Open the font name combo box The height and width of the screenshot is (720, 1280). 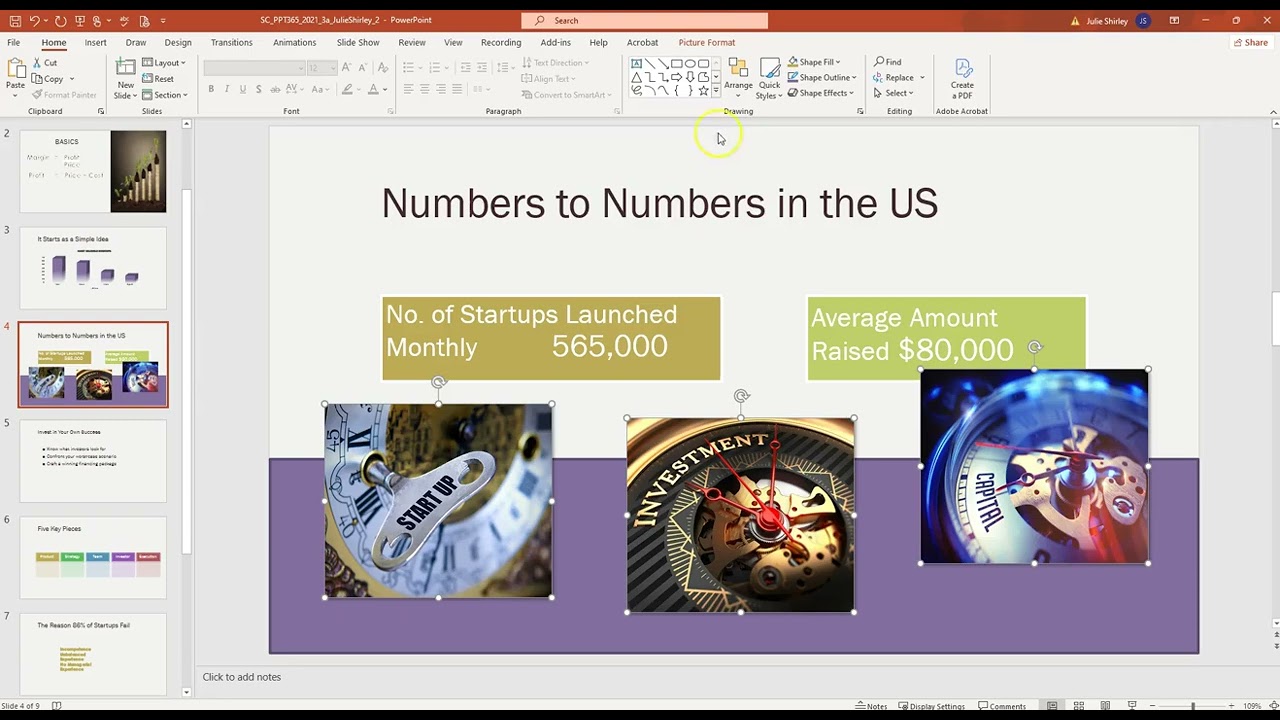click(x=254, y=68)
